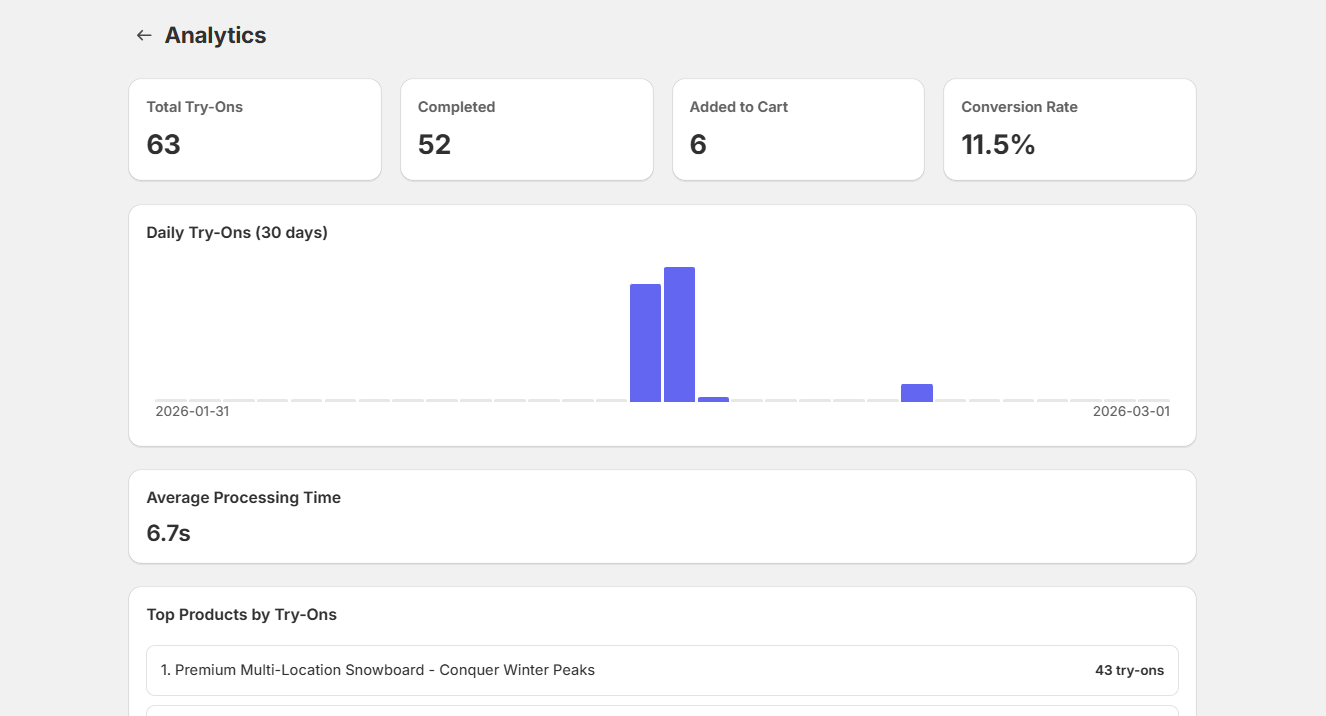
Task: Click the Conversion Rate card
Action: click(x=1069, y=129)
